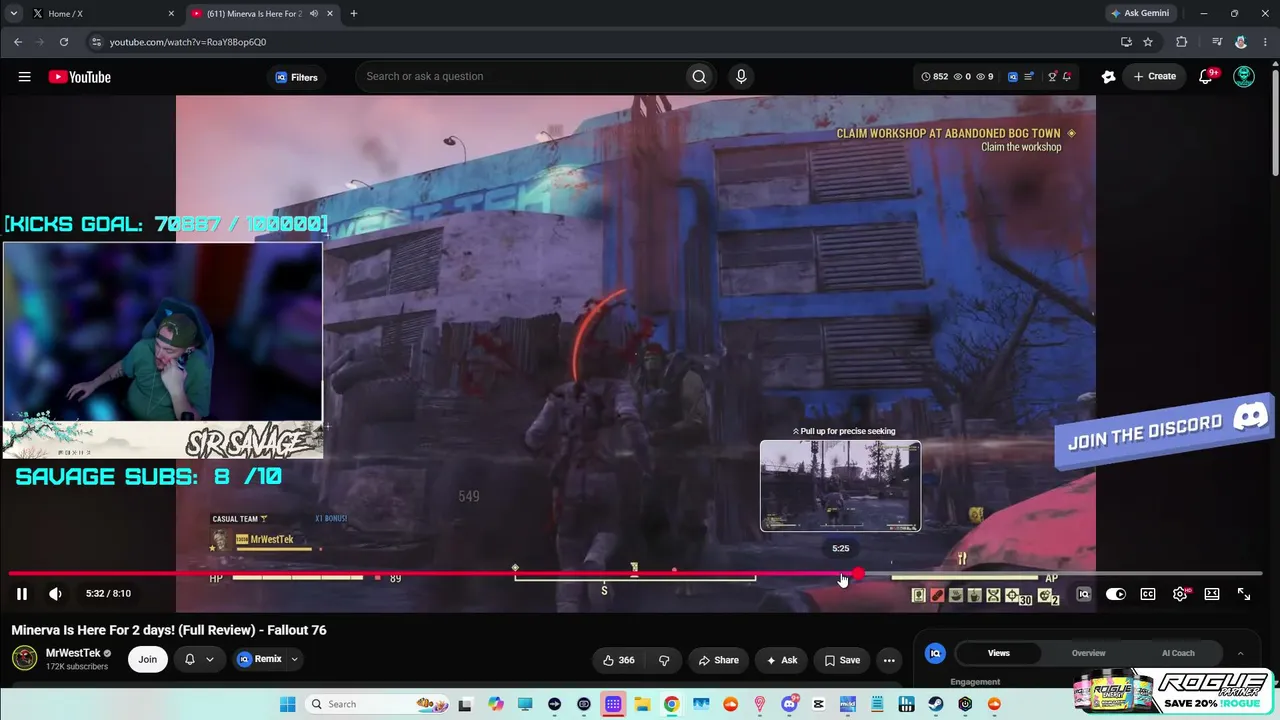Click the YouTube search input field

pos(520,77)
